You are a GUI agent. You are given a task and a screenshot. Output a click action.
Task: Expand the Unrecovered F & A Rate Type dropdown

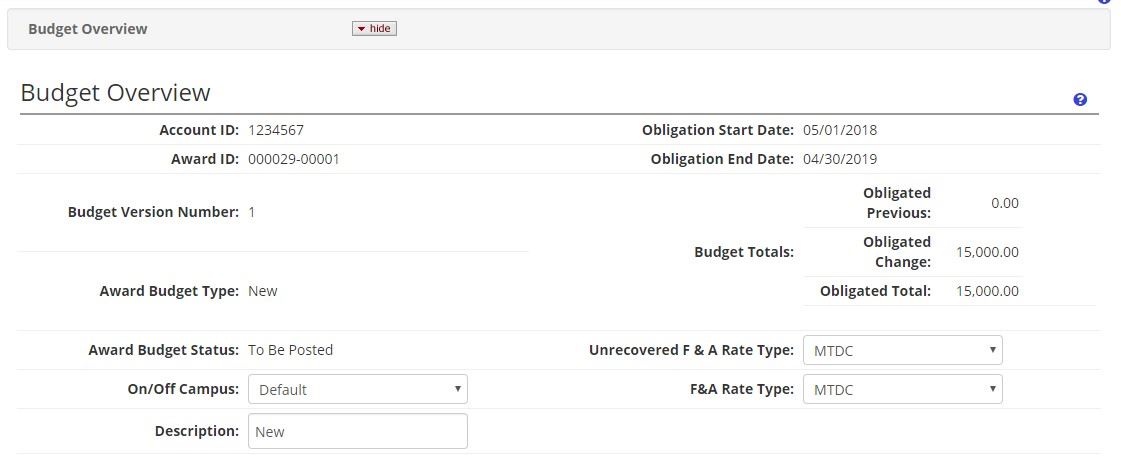tap(902, 350)
